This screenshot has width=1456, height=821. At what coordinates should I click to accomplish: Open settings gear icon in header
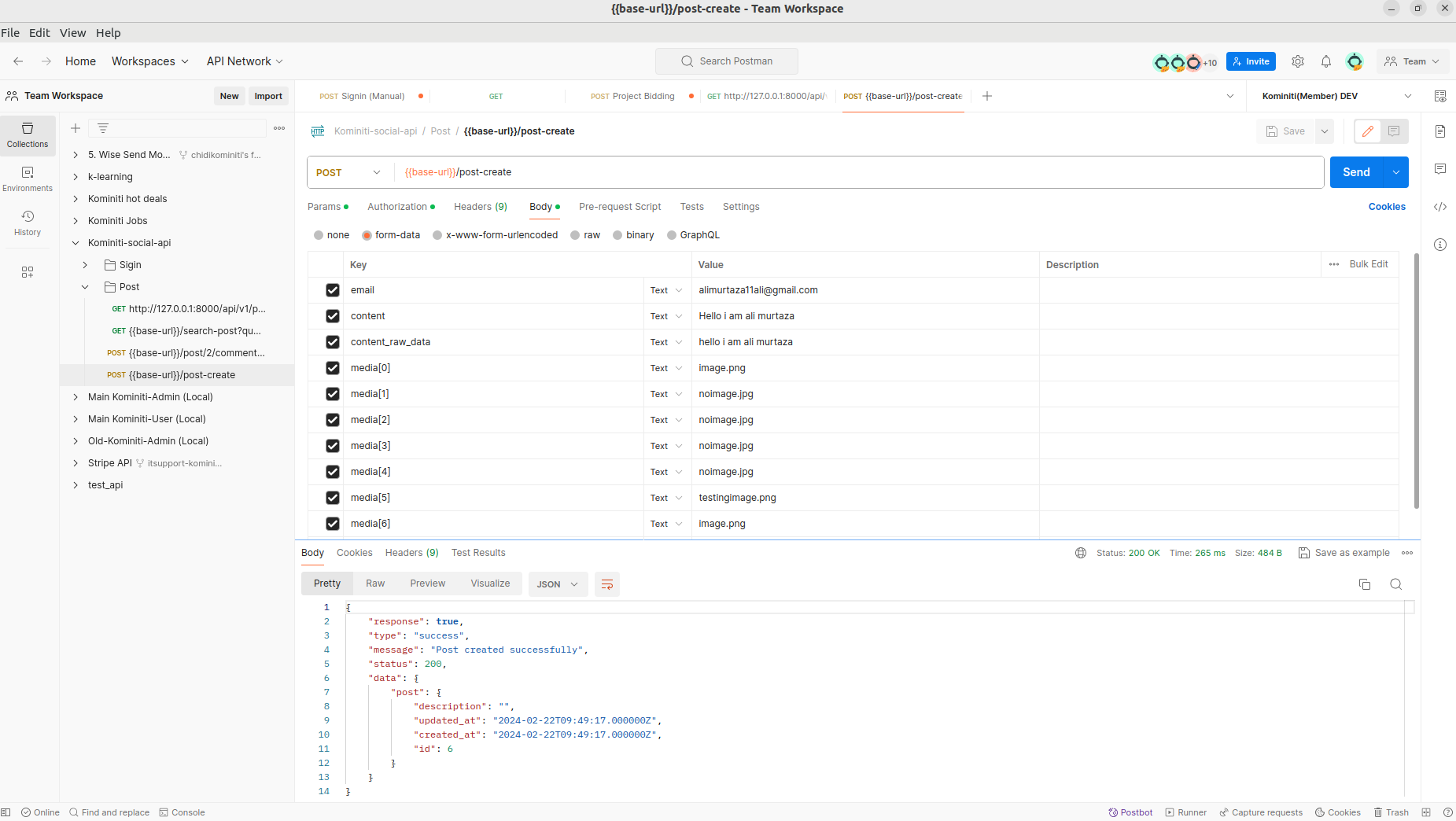pyautogui.click(x=1298, y=61)
